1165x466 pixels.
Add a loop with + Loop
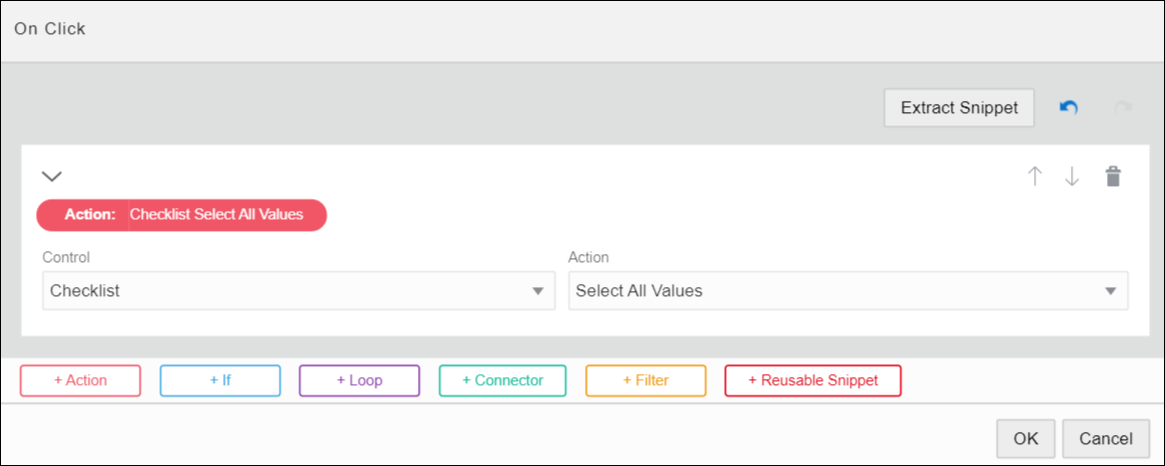(360, 381)
